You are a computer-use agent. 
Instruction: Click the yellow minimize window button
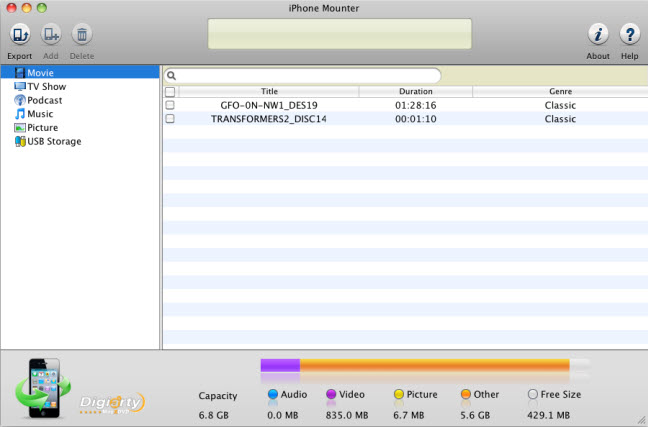pyautogui.click(x=26, y=7)
